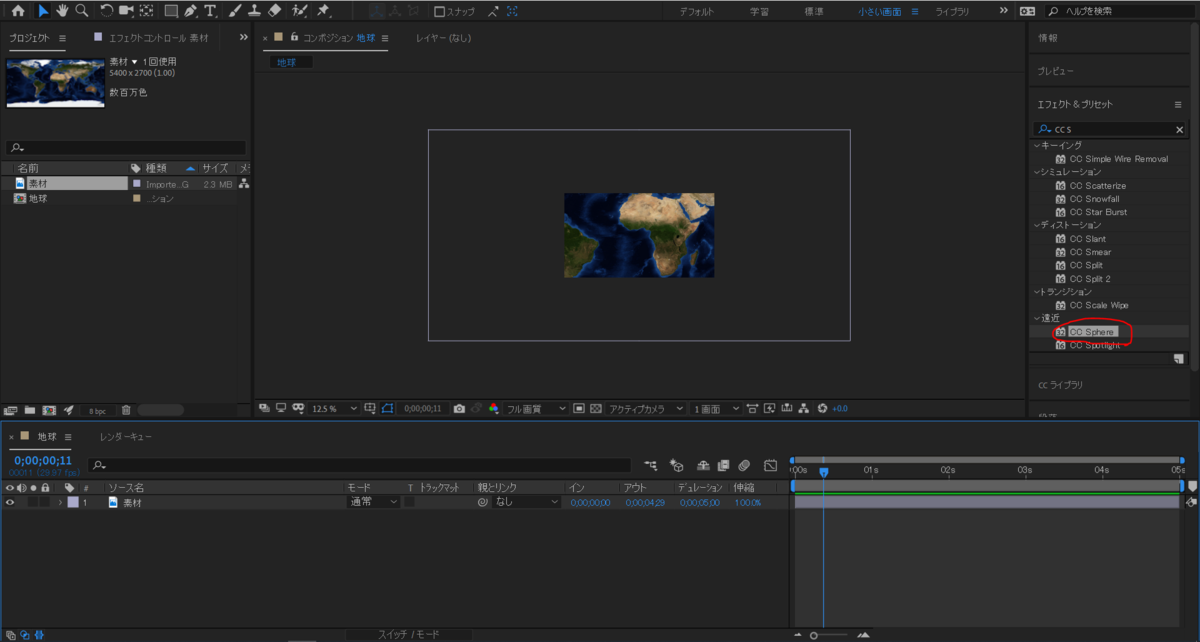Enable the スナップ checkbox
The height and width of the screenshot is (642, 1200).
pyautogui.click(x=440, y=12)
